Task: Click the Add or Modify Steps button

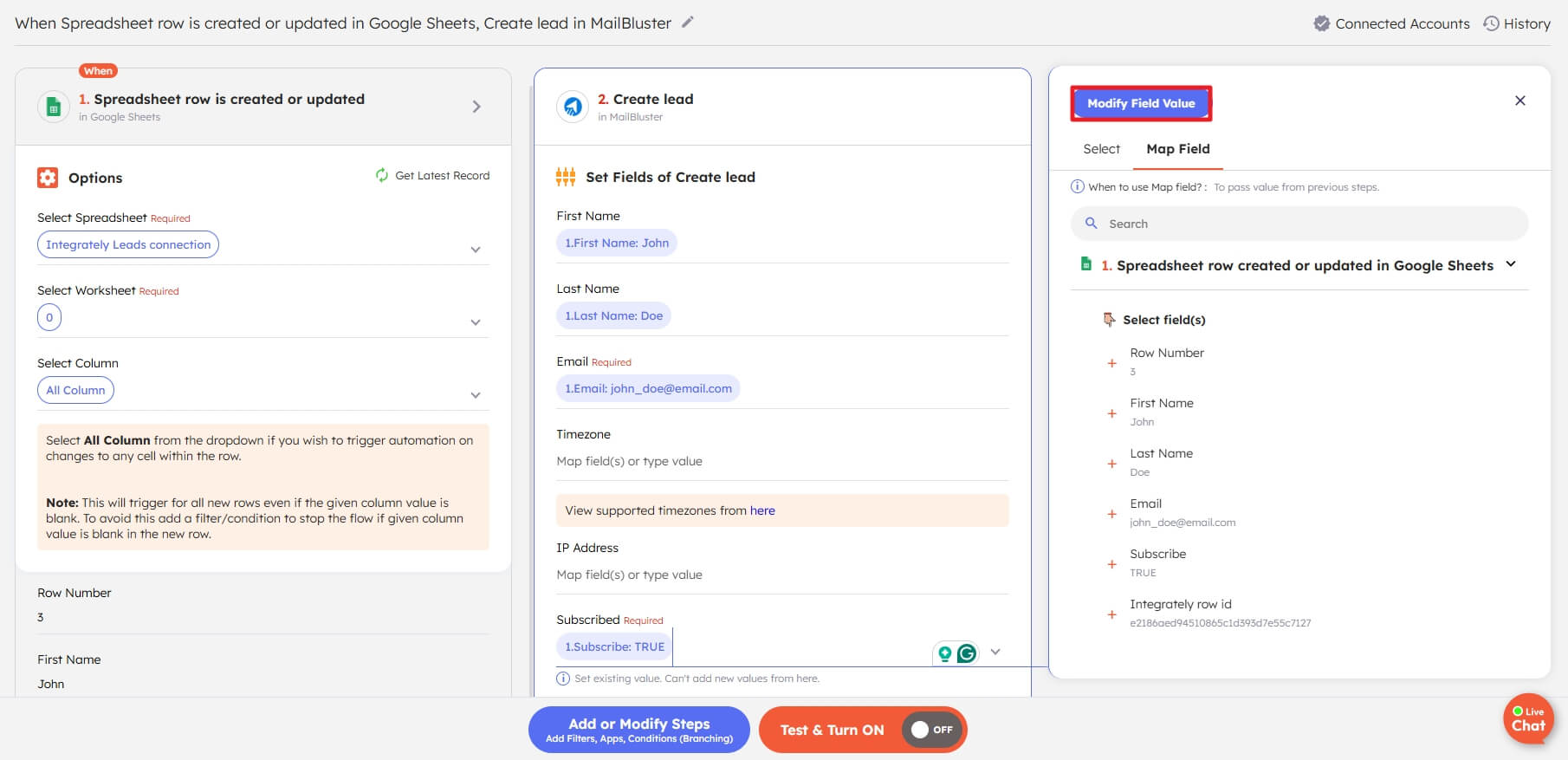Action: [638, 730]
